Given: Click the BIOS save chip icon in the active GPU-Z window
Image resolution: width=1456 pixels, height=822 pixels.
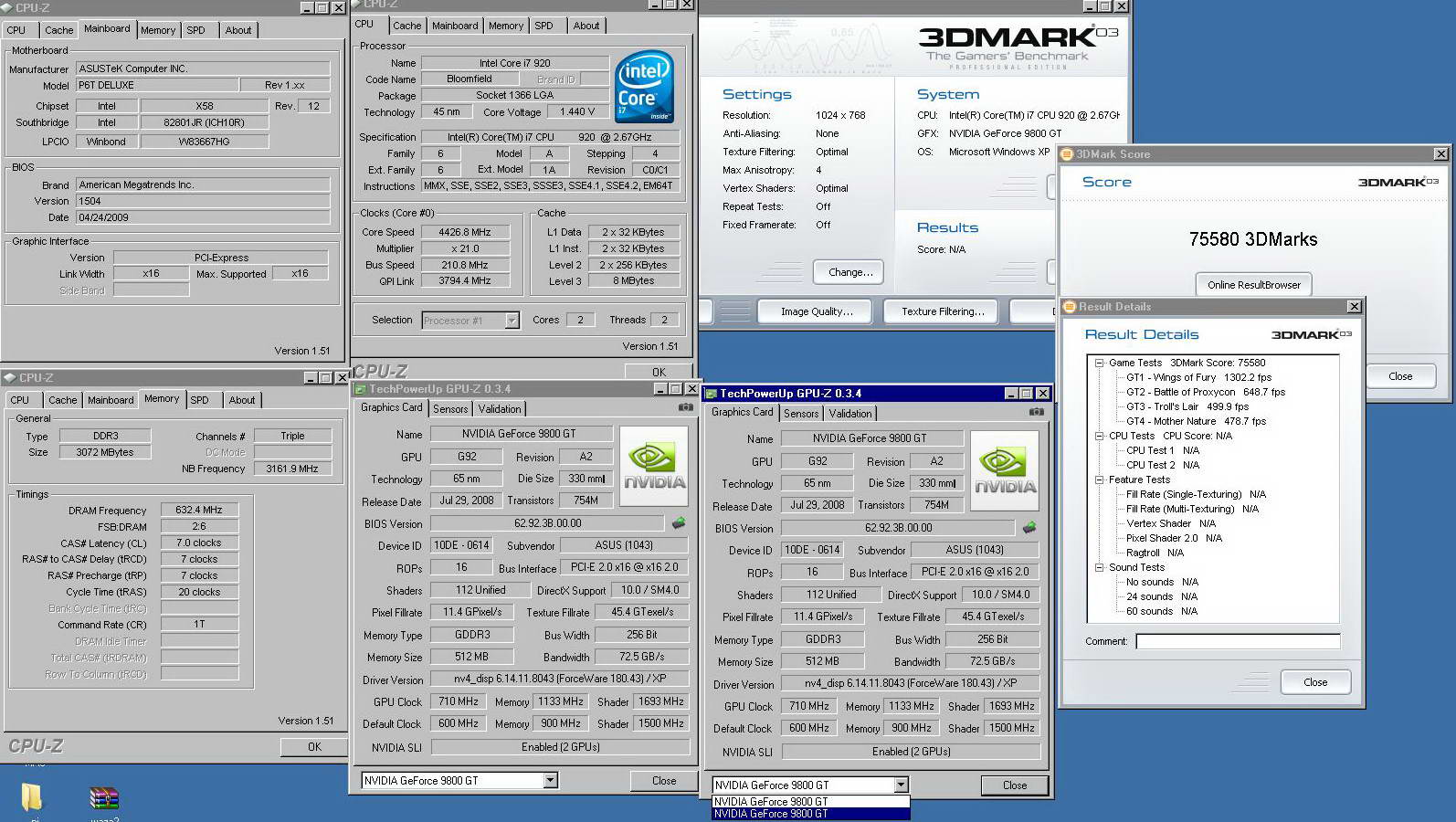Looking at the screenshot, I should tap(1029, 528).
